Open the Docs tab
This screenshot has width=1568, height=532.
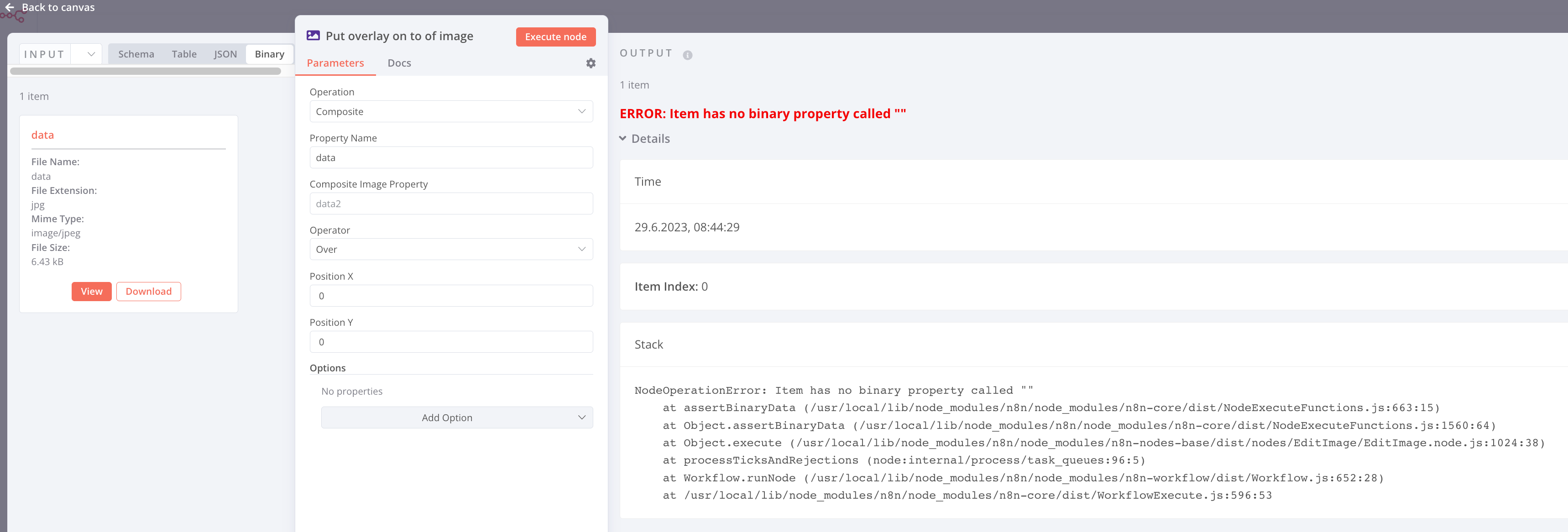tap(399, 63)
